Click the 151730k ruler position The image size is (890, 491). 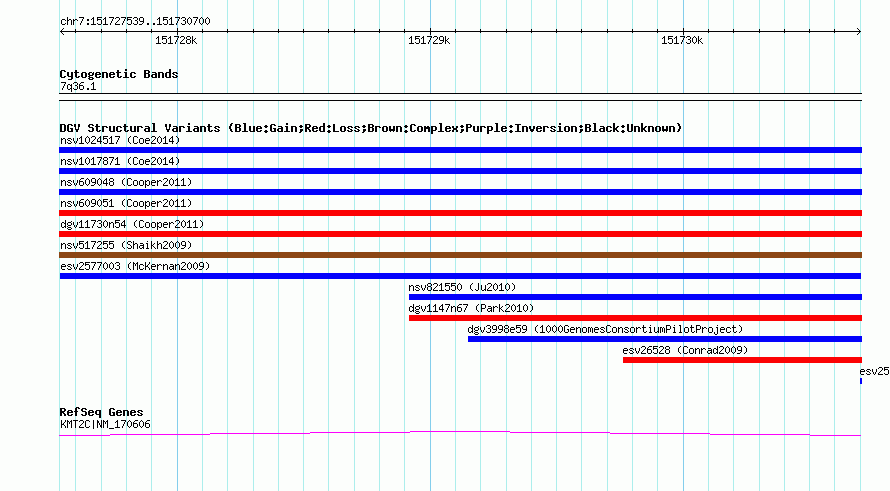[682, 40]
